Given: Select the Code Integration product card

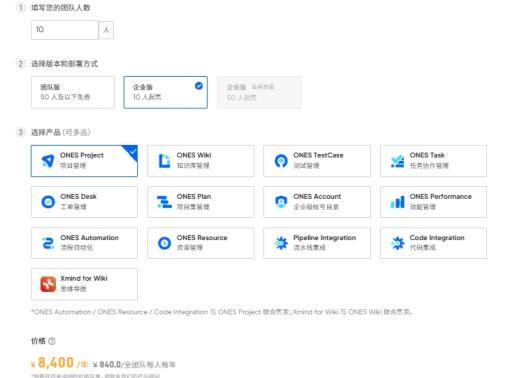Looking at the screenshot, I should pyautogui.click(x=433, y=243).
